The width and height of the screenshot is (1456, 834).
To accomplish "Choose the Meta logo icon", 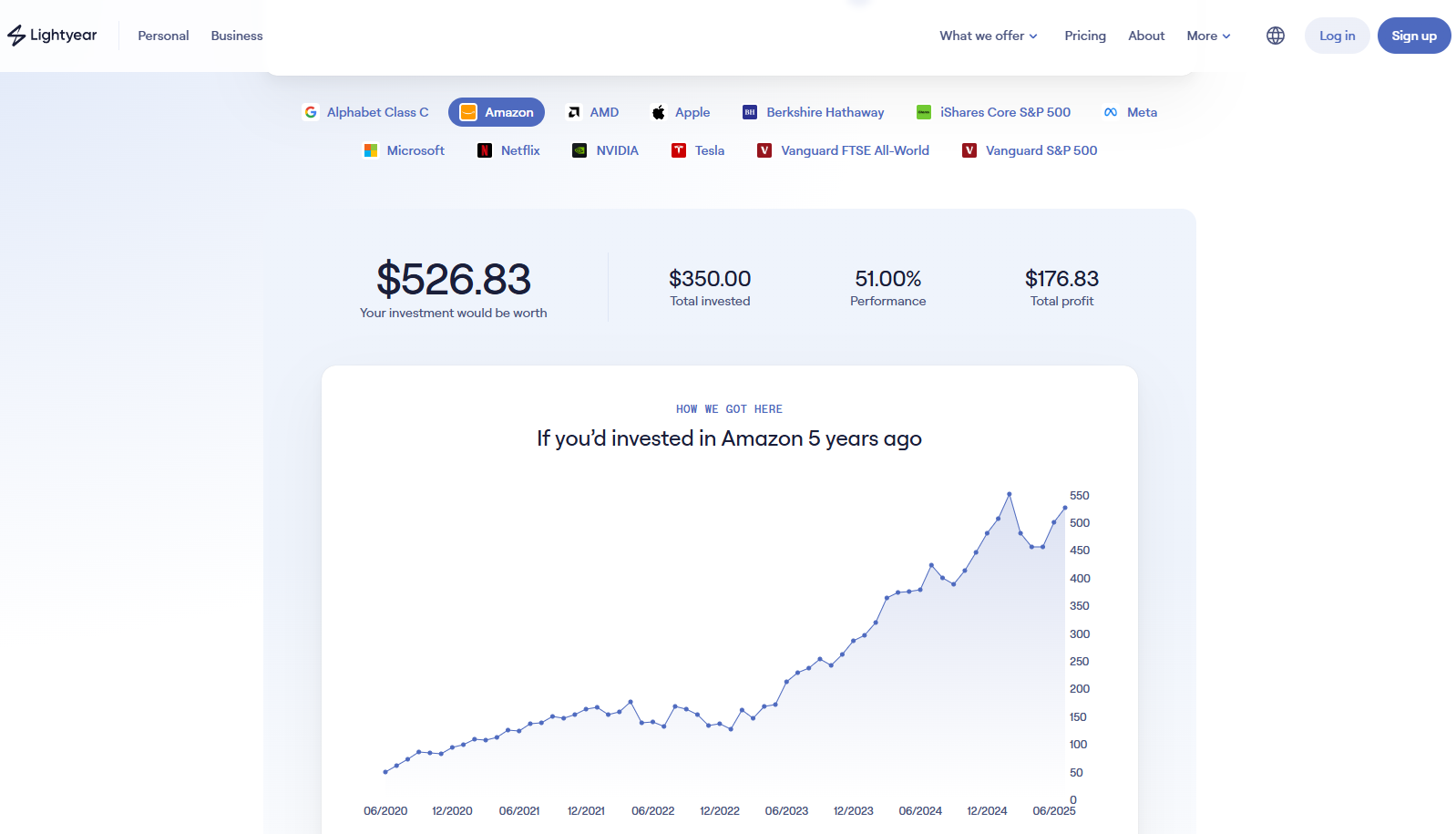I will point(1111,112).
